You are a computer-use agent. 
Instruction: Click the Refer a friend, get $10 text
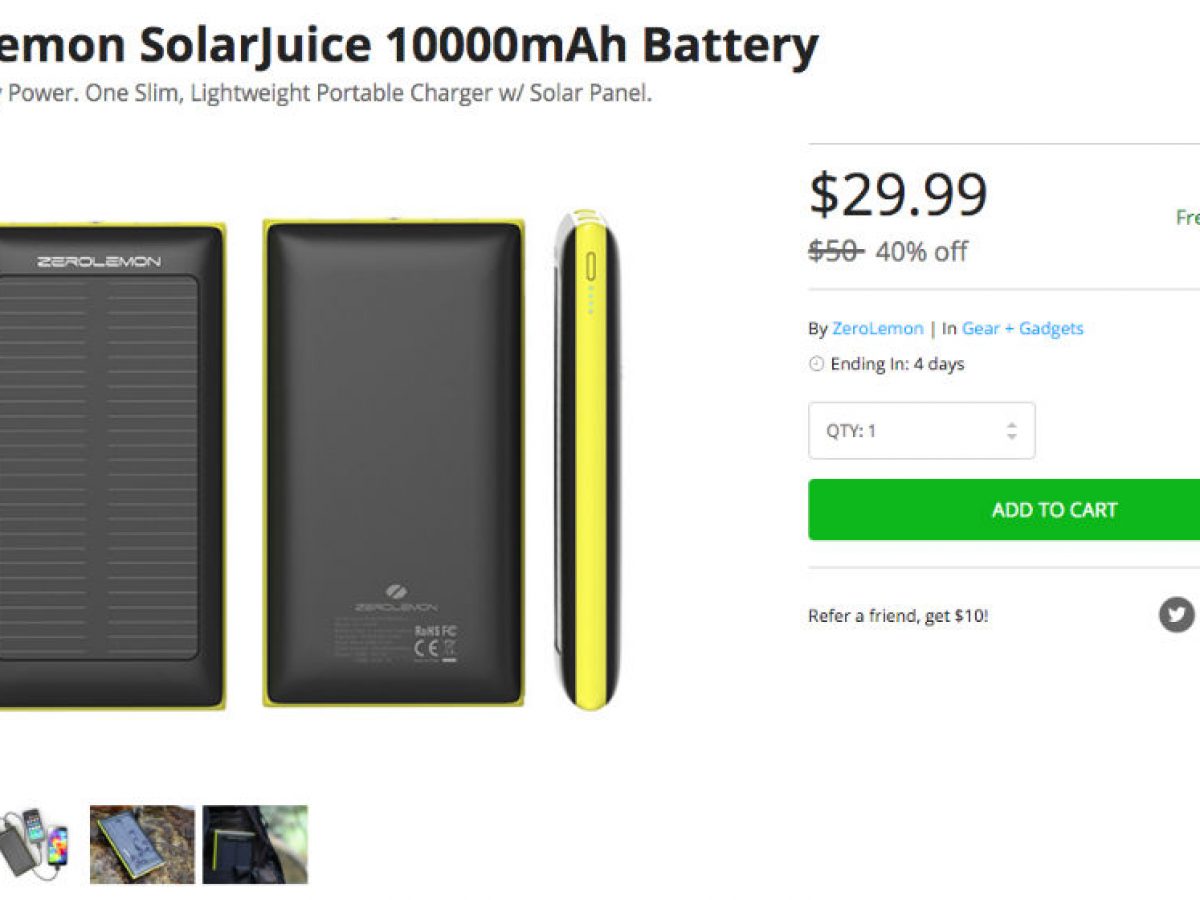click(897, 616)
